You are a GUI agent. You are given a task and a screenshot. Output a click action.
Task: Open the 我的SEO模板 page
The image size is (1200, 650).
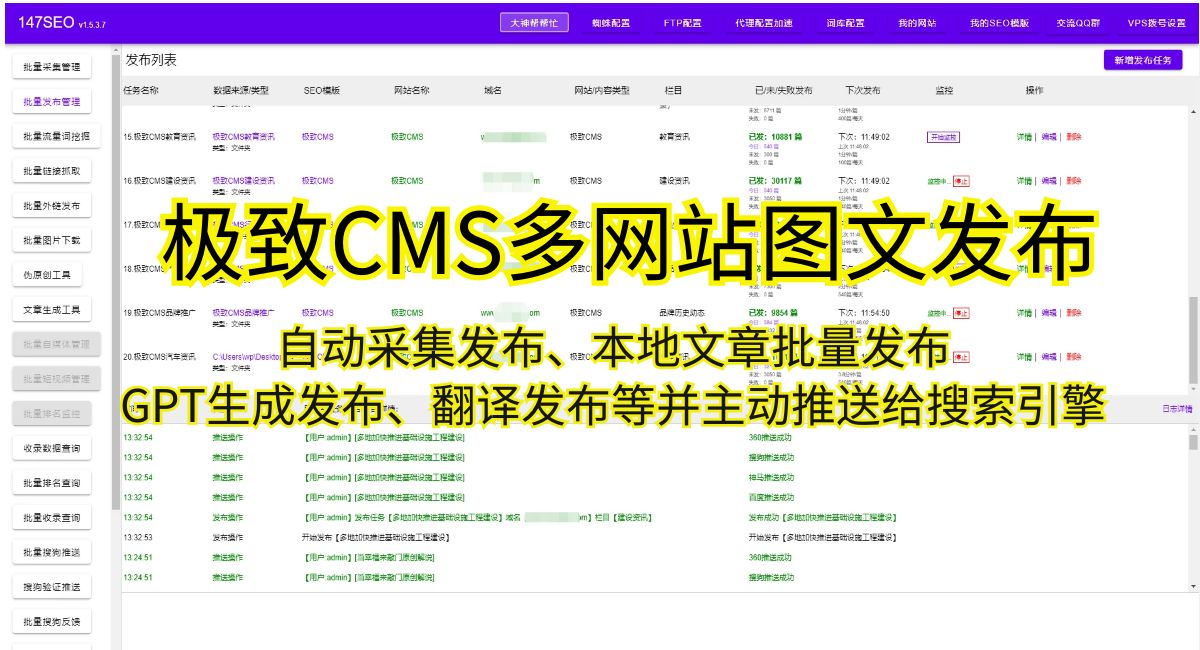(999, 22)
